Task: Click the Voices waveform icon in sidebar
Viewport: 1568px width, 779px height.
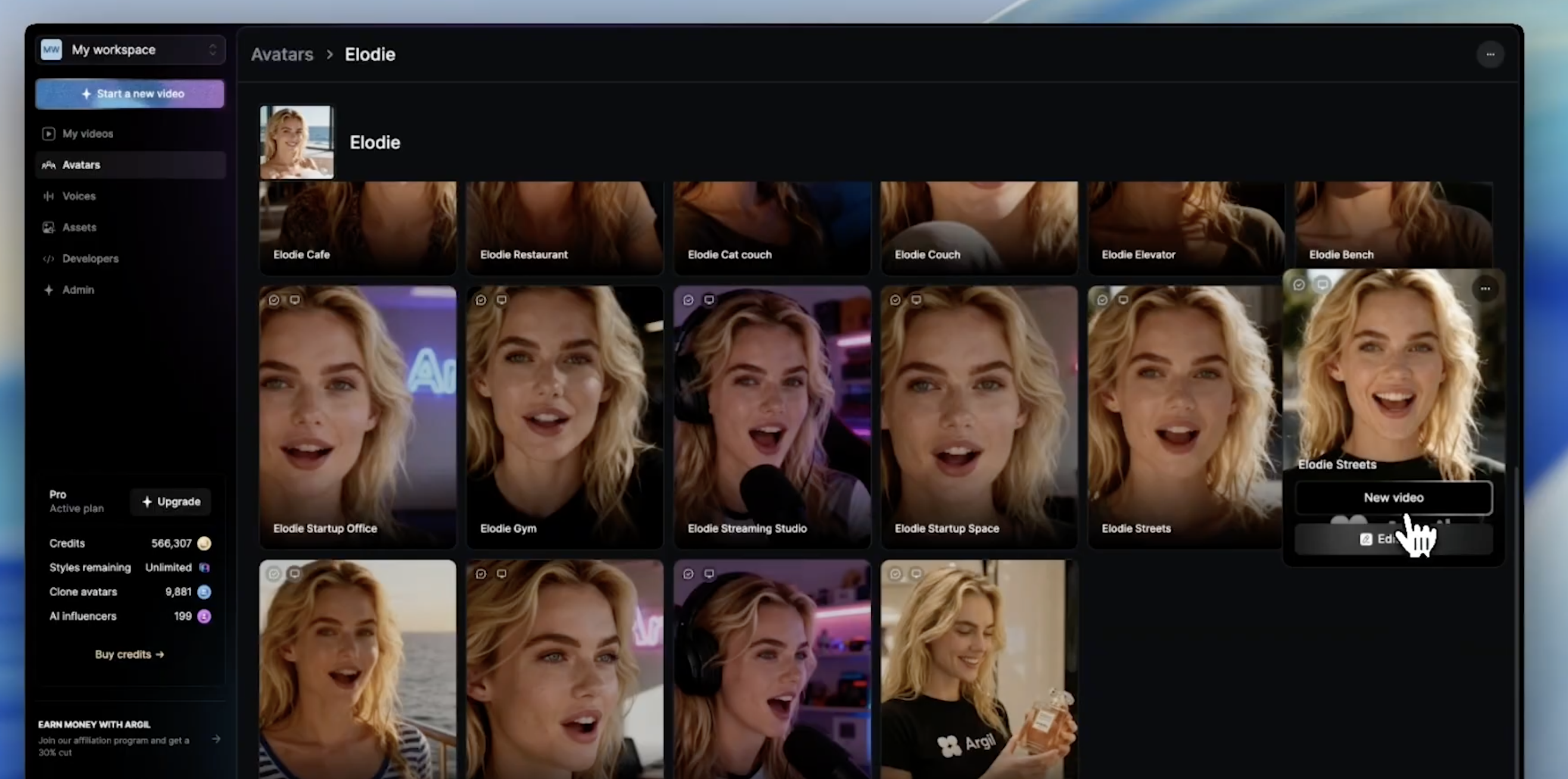Action: click(48, 196)
